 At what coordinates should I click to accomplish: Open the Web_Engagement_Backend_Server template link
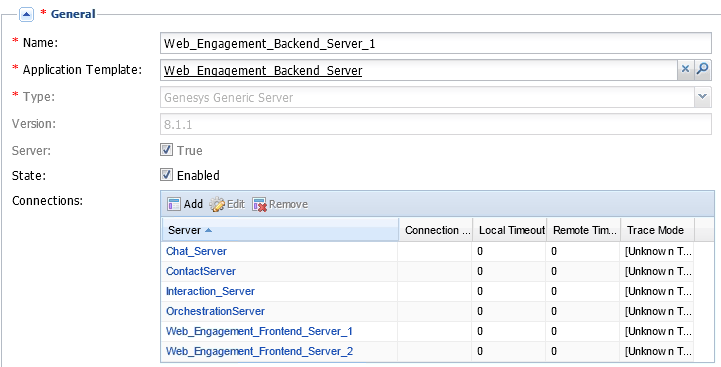point(263,70)
